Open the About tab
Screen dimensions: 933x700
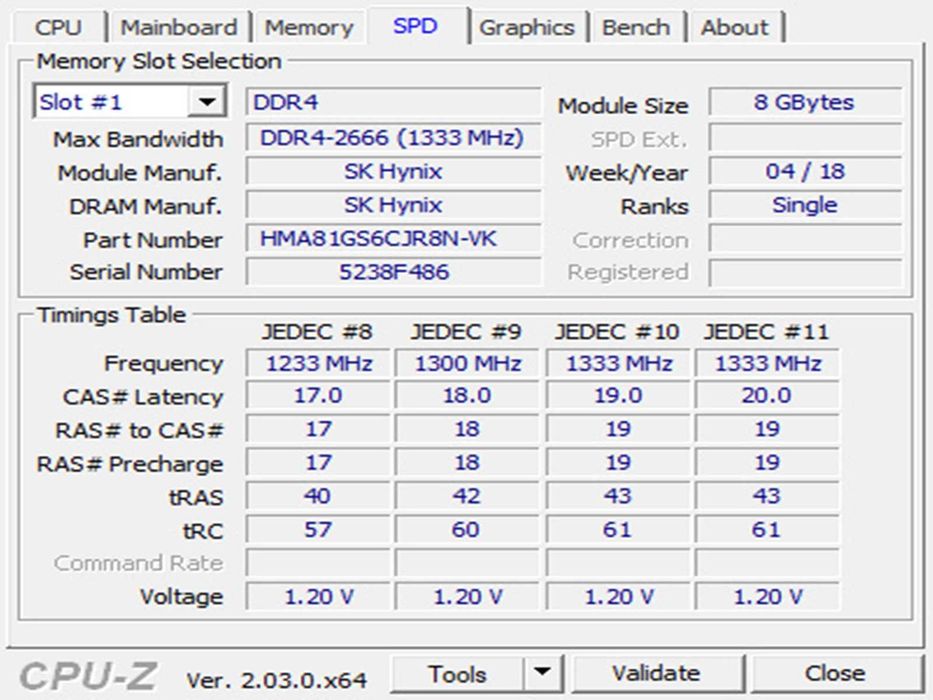735,27
